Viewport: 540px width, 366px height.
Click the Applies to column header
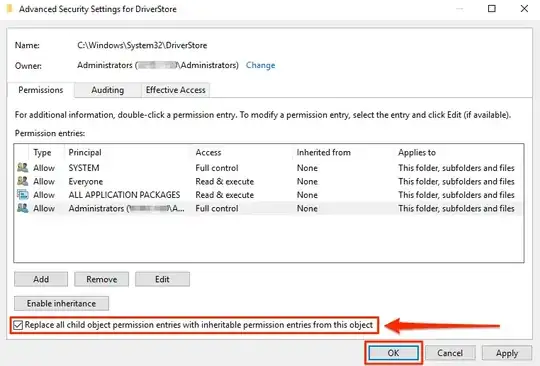417,152
